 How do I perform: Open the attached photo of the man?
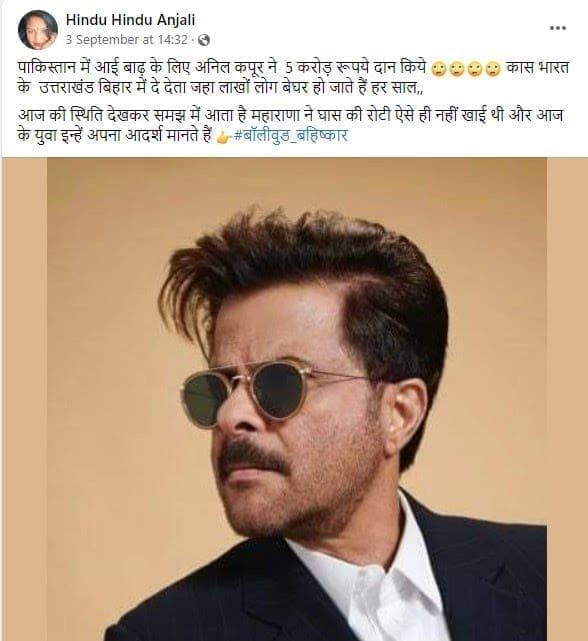point(297,399)
